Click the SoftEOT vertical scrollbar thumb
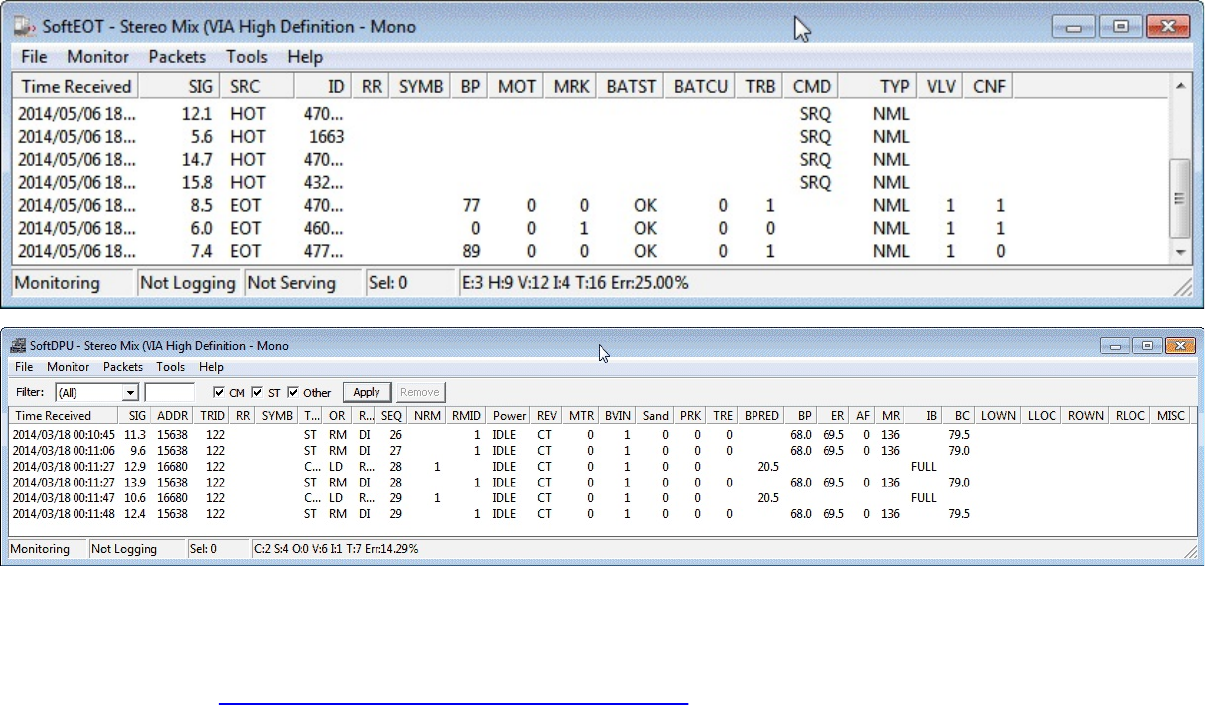Image resolution: width=1205 pixels, height=705 pixels. pos(1181,199)
